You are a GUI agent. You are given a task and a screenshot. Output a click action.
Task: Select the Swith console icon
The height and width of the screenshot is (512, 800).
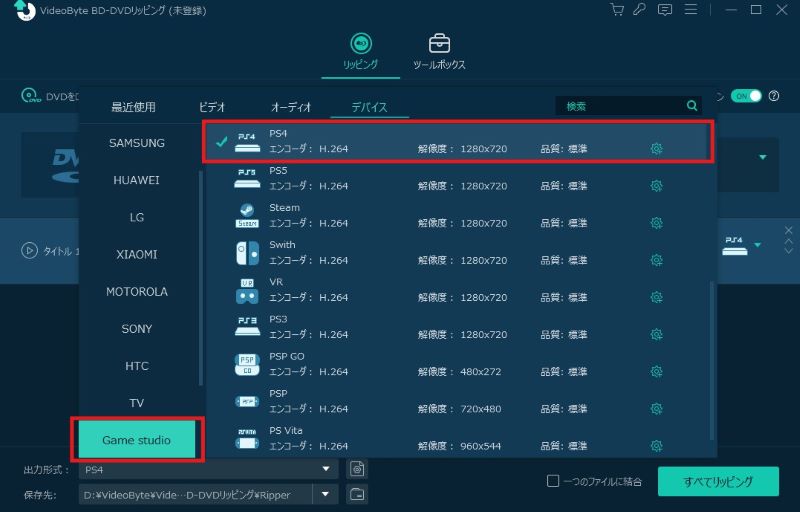pyautogui.click(x=247, y=253)
